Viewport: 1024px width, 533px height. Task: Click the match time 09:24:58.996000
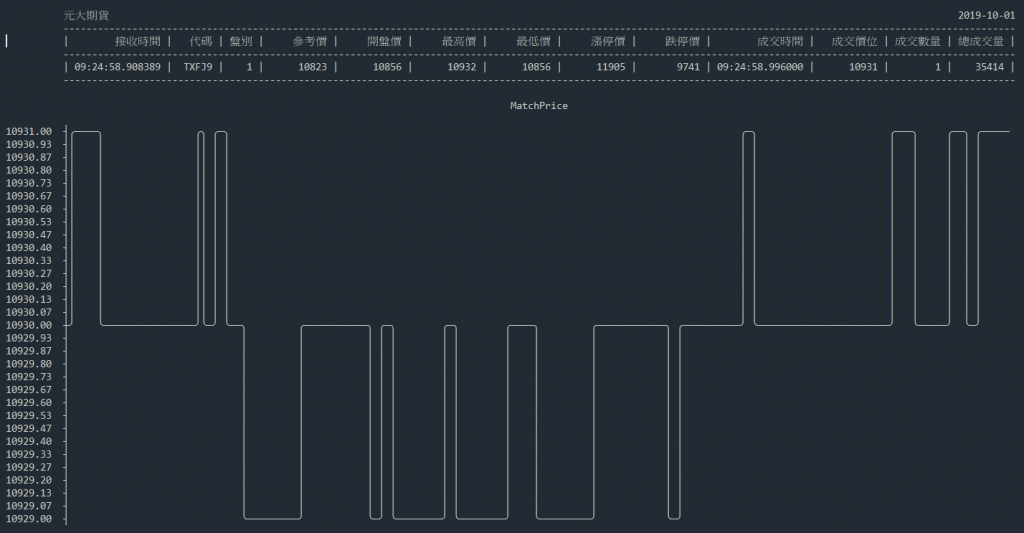coord(760,67)
